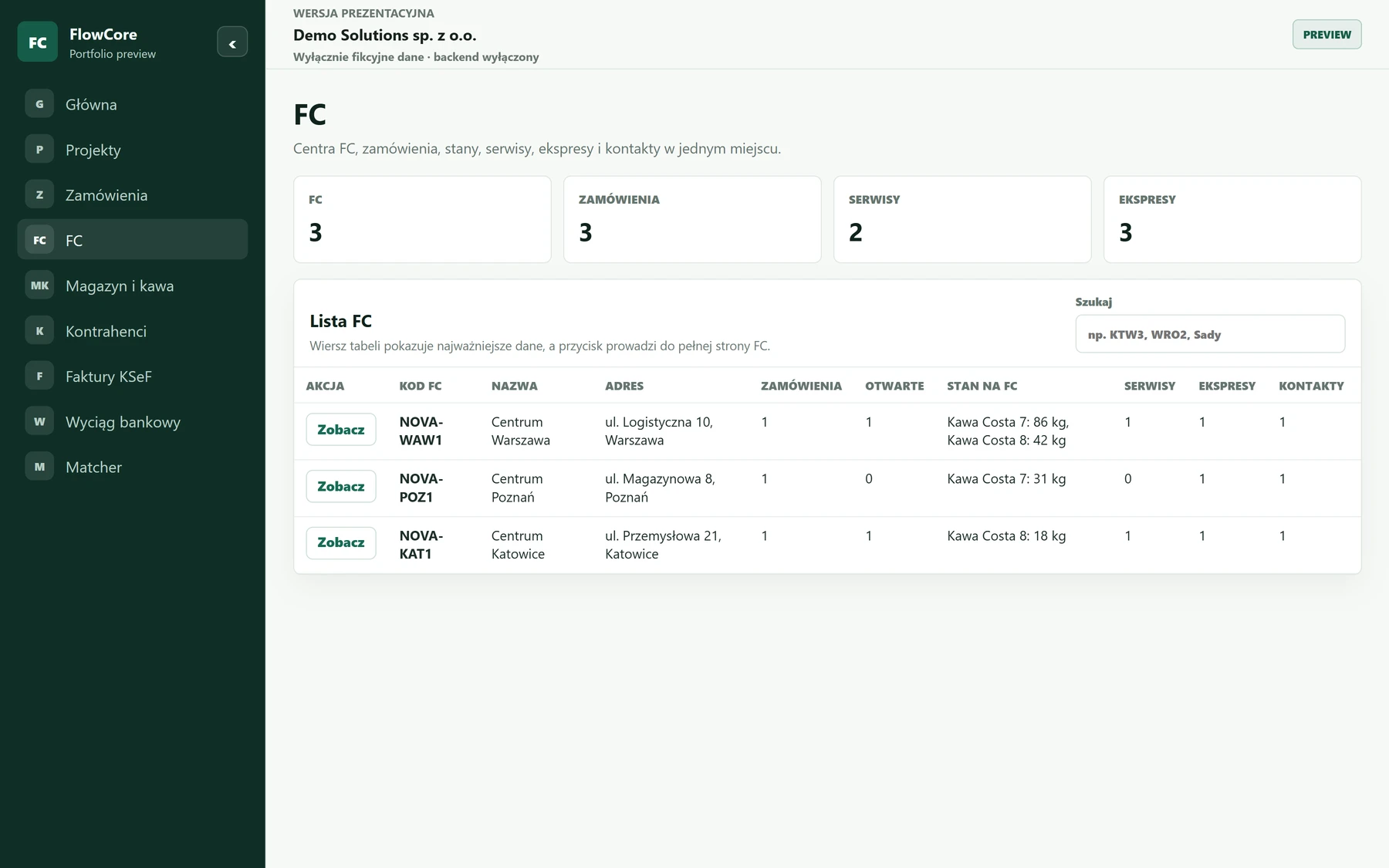
Task: Click Zobacz for NOVA-POZ1
Action: click(341, 486)
